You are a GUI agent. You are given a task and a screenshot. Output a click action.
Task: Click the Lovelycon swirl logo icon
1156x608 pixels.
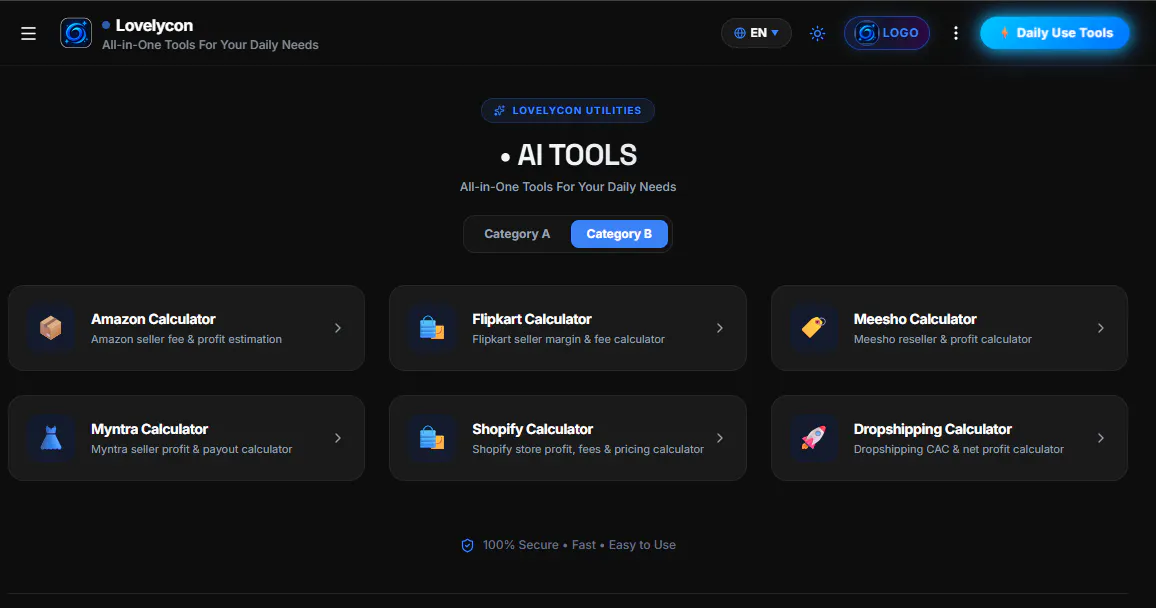(x=76, y=33)
